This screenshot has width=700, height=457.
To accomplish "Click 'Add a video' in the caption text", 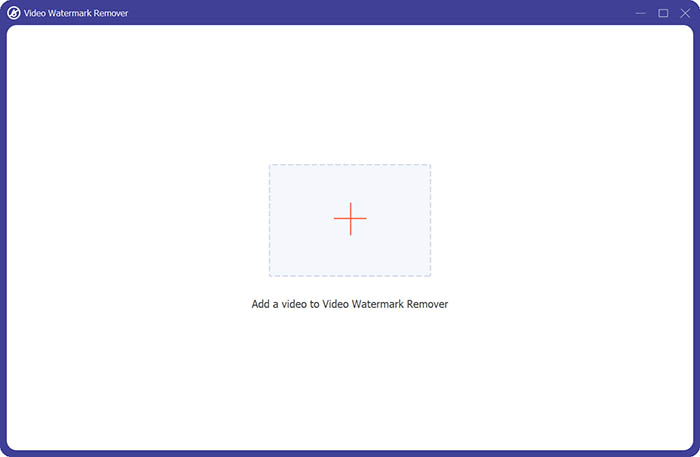I will coord(278,304).
